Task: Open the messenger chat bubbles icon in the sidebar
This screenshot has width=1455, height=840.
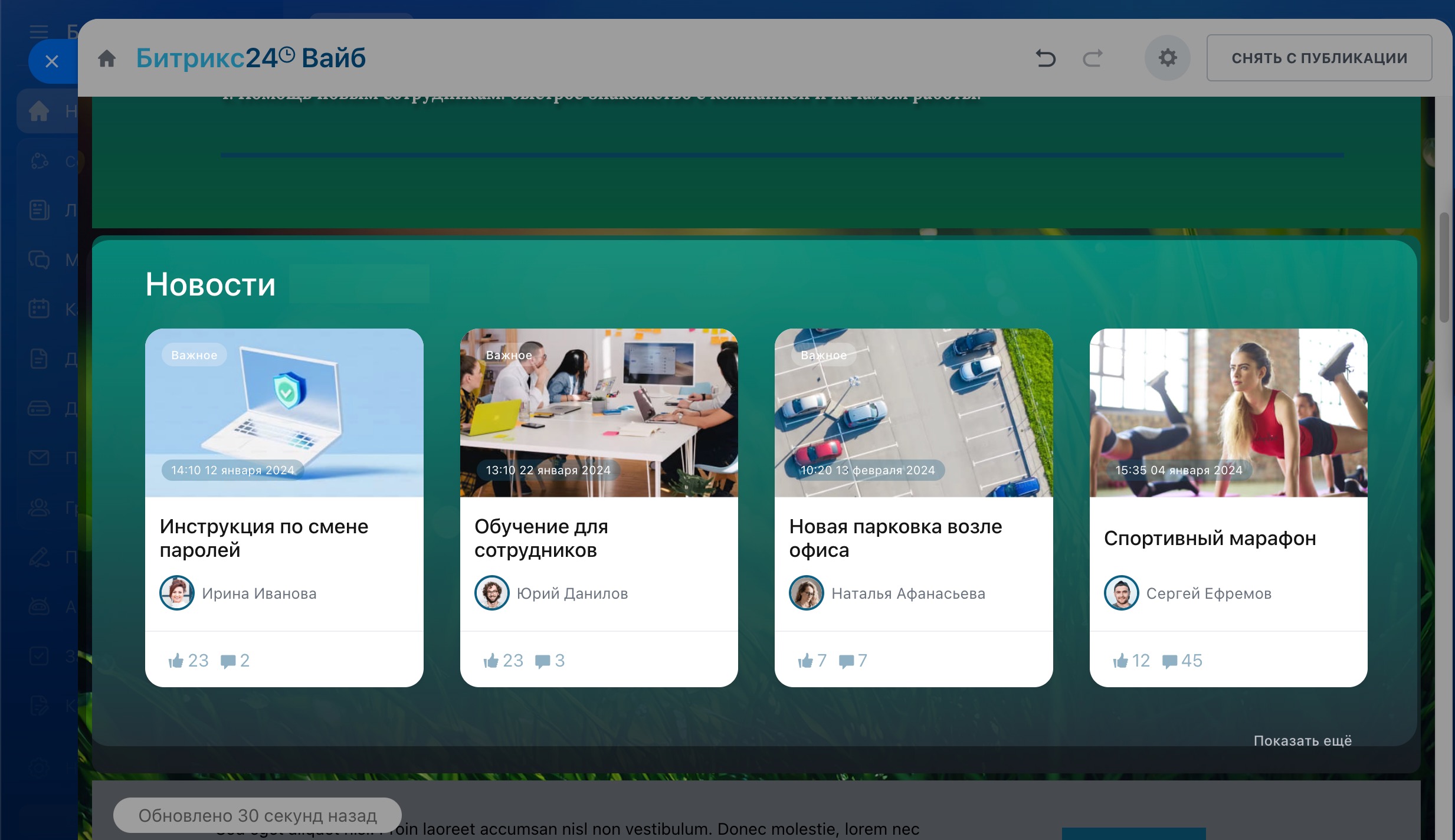Action: [x=39, y=260]
